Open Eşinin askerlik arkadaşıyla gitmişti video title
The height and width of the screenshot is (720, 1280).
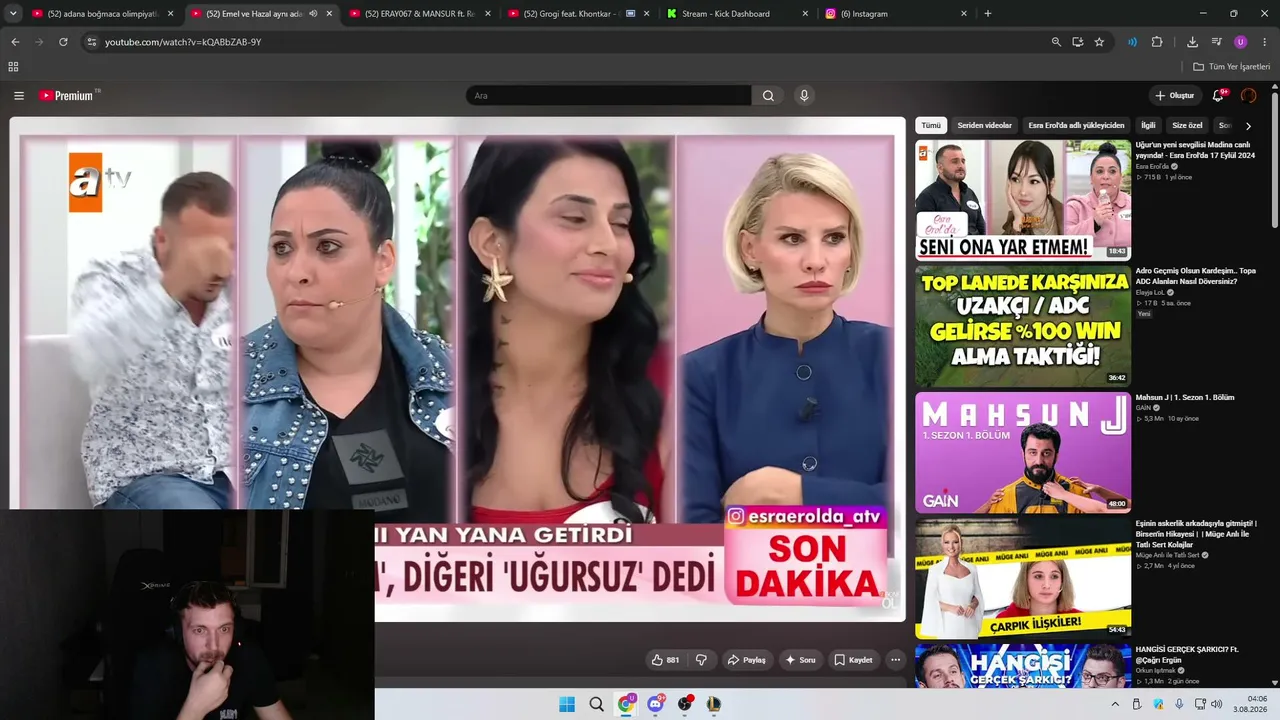[x=1195, y=533]
